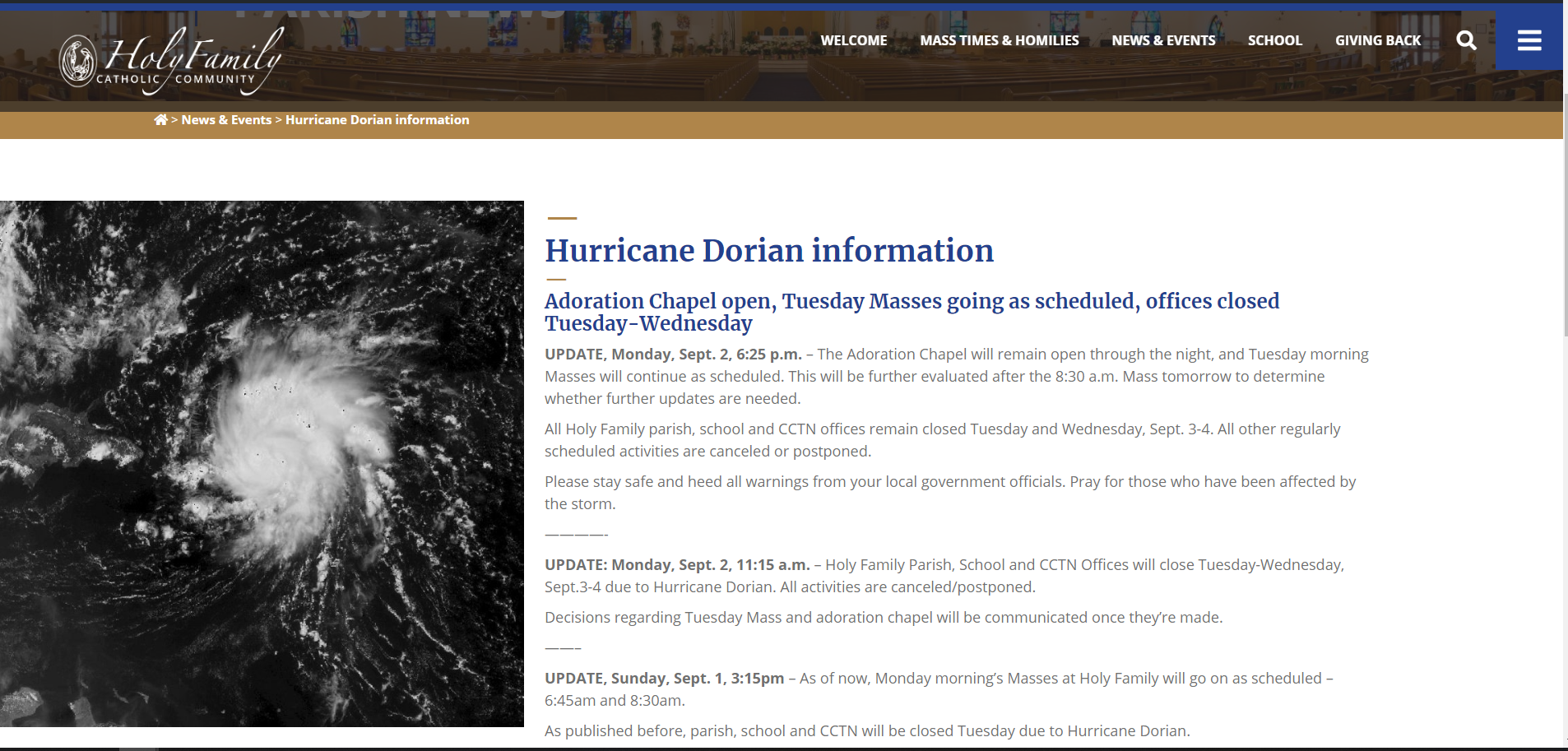This screenshot has height=751, width=1568.
Task: Click the 'Decisions regarding Tuesday Mass' paragraph
Action: pos(883,618)
